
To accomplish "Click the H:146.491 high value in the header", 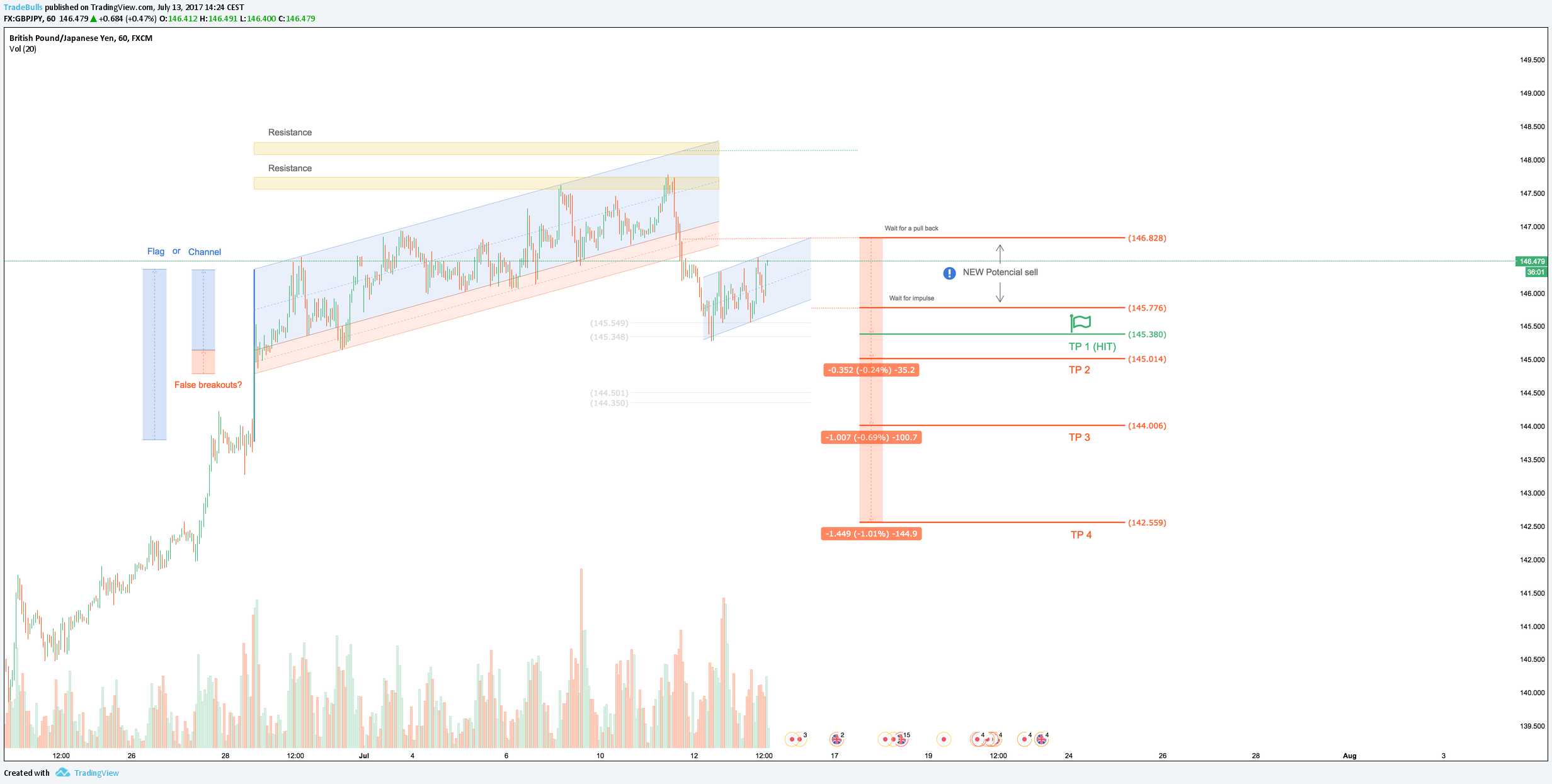I will coord(219,19).
